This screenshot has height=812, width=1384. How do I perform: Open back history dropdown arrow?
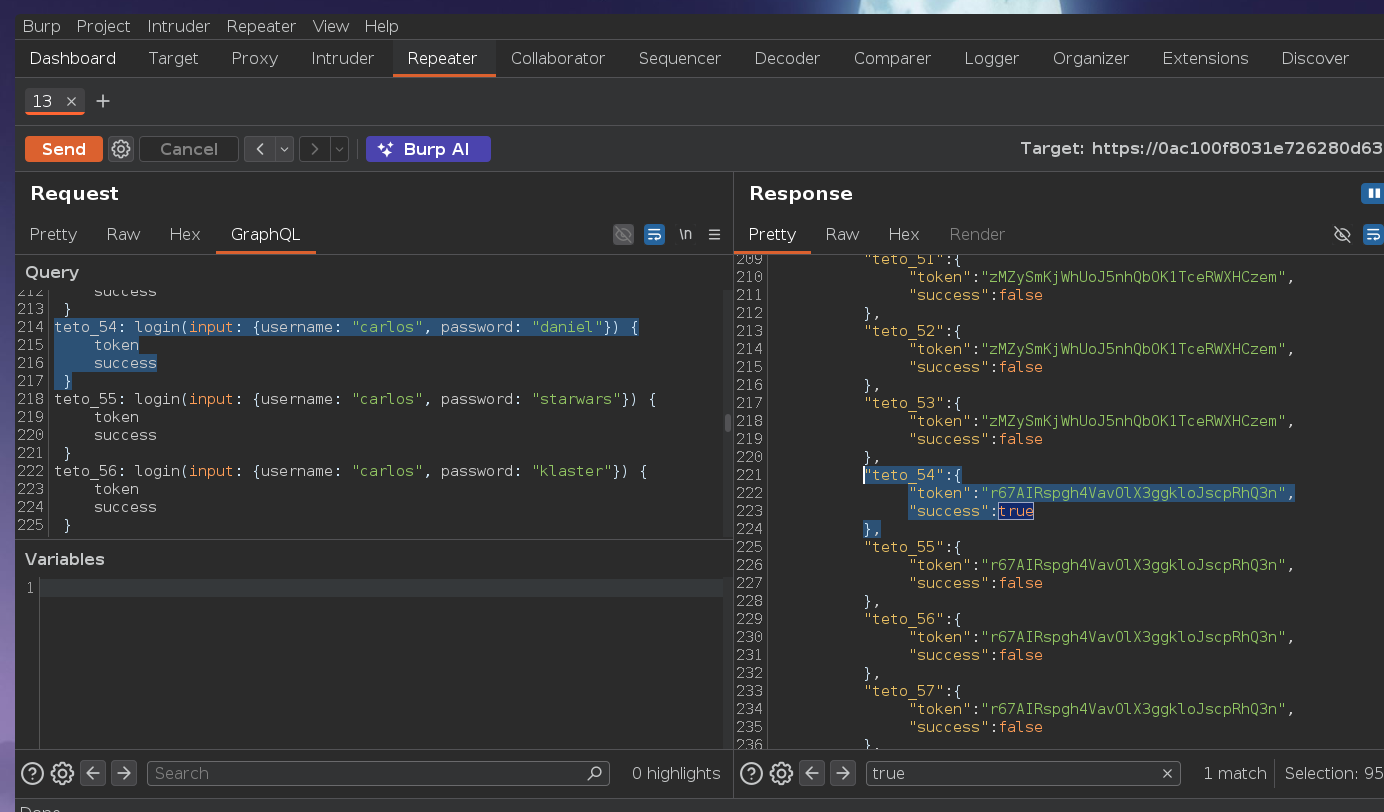pos(284,149)
